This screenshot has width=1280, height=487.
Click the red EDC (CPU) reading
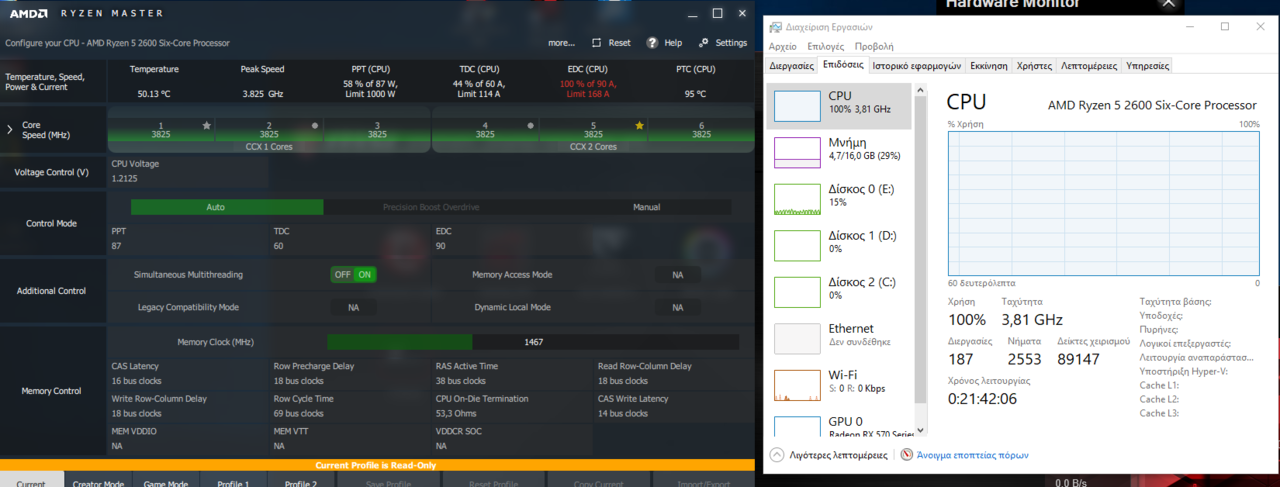click(x=589, y=89)
